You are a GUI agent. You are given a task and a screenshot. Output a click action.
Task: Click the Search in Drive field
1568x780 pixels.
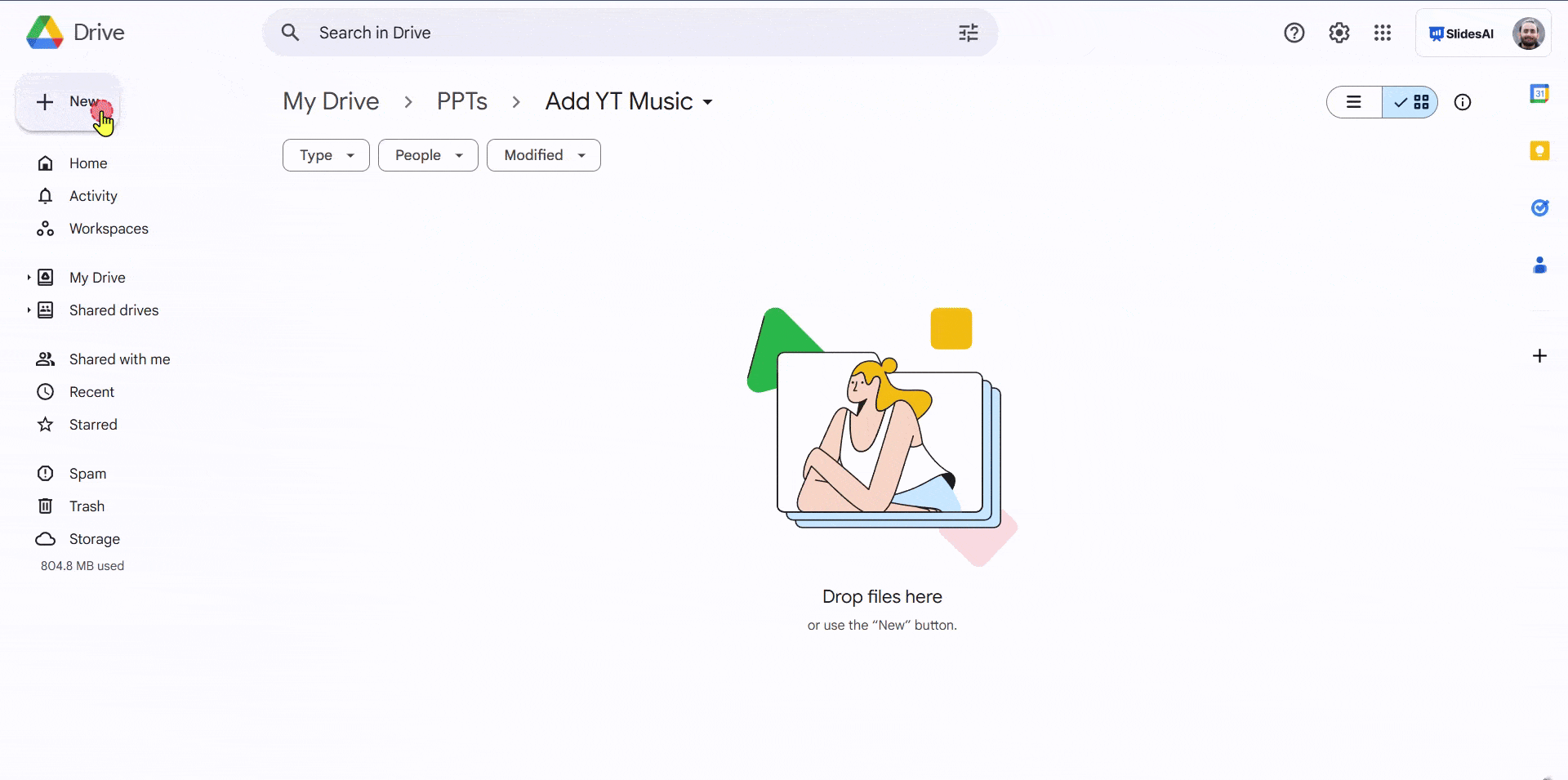(572, 33)
